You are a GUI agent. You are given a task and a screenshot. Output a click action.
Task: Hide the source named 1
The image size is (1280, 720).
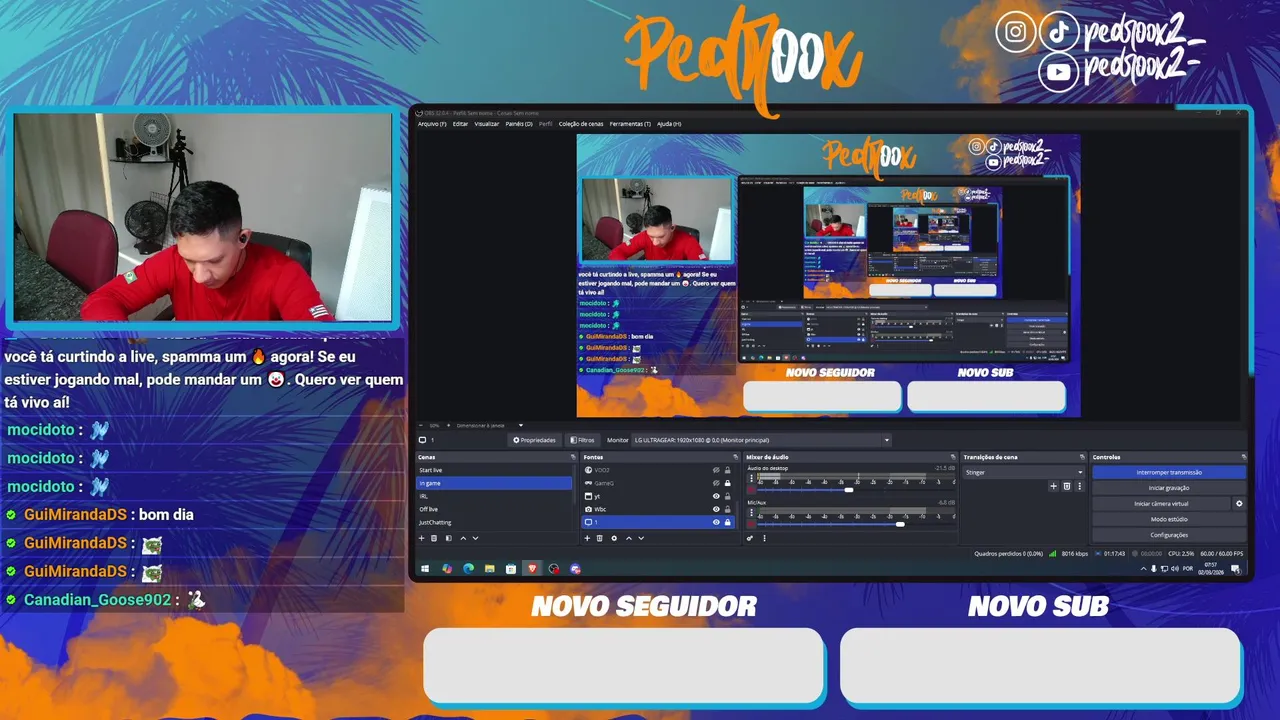[x=716, y=522]
